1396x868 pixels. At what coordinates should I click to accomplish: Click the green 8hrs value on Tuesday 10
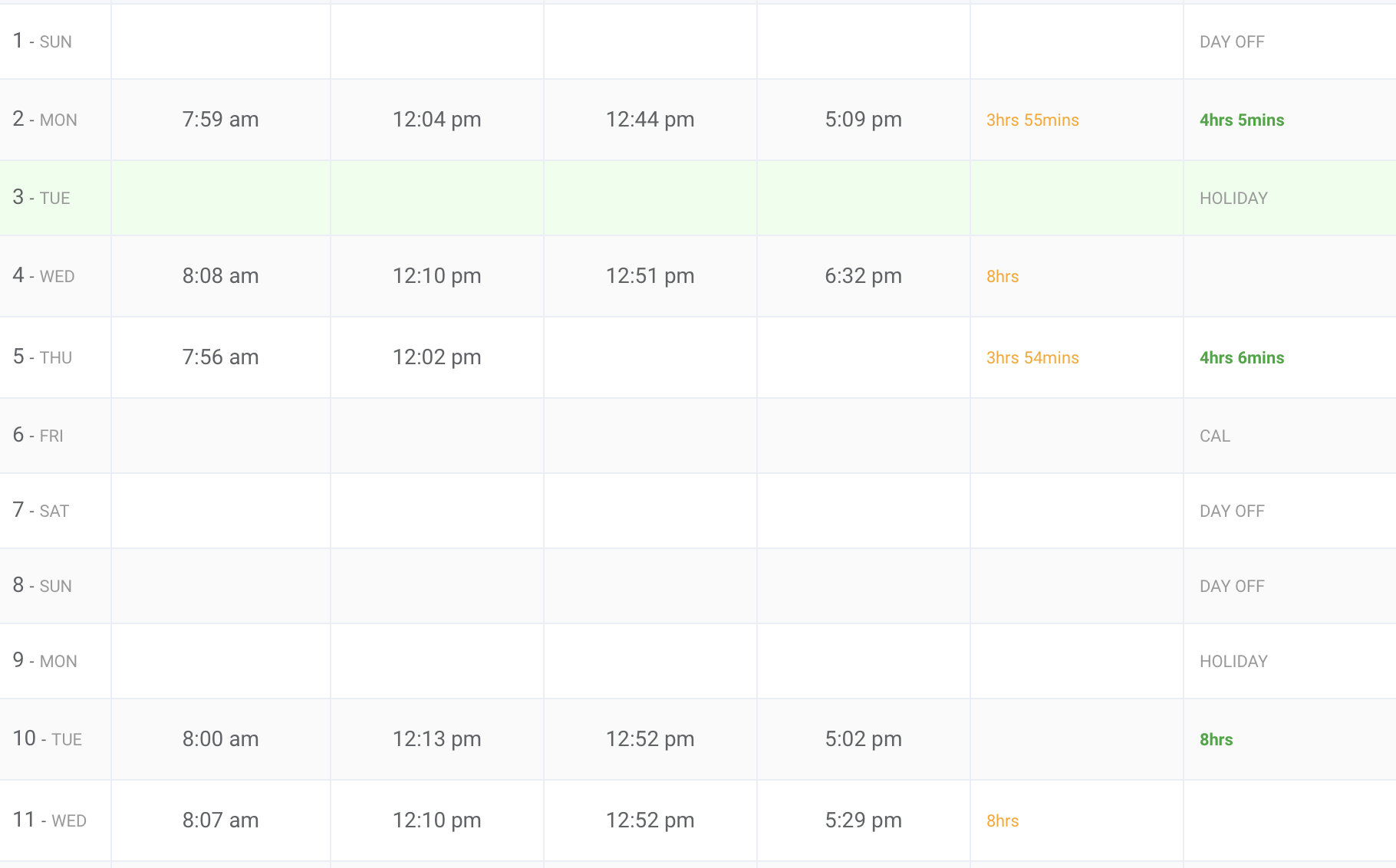point(1216,740)
